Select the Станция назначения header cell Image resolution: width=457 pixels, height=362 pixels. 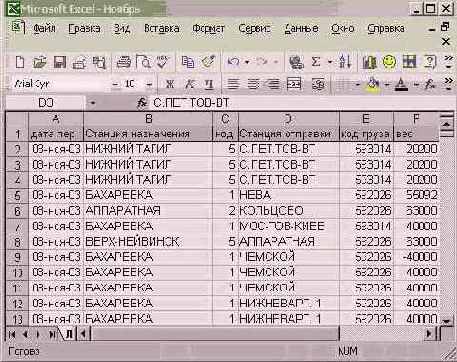[148, 134]
